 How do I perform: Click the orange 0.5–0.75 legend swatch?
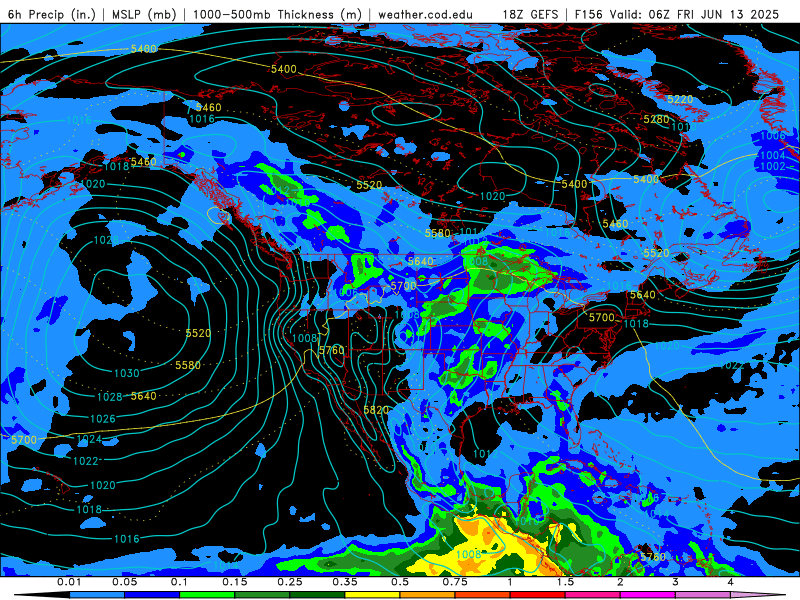pyautogui.click(x=428, y=595)
